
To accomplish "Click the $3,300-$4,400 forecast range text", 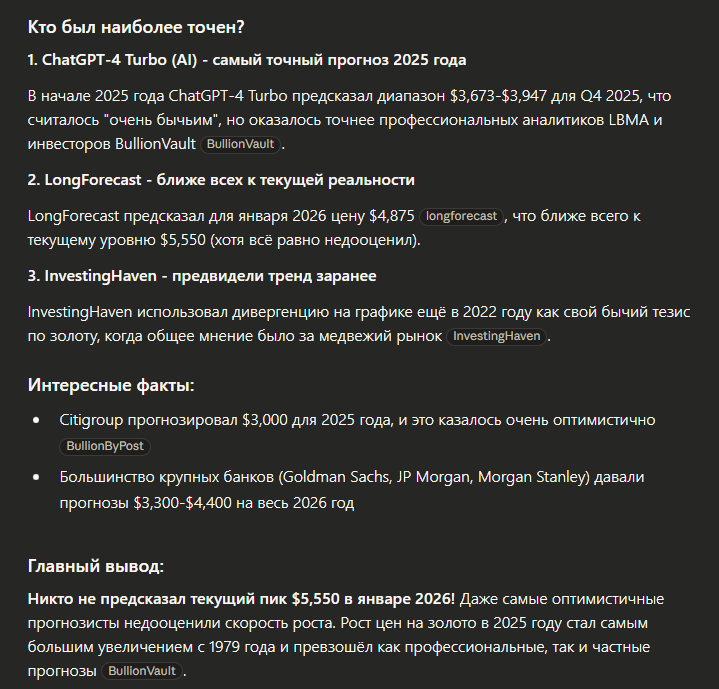I will (x=196, y=503).
